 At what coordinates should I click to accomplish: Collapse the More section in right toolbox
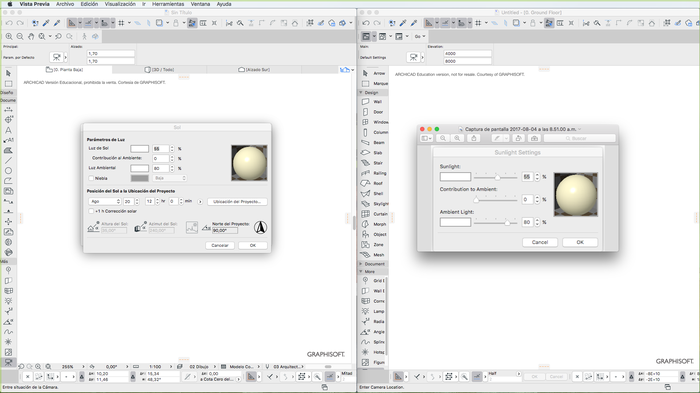pyautogui.click(x=361, y=272)
